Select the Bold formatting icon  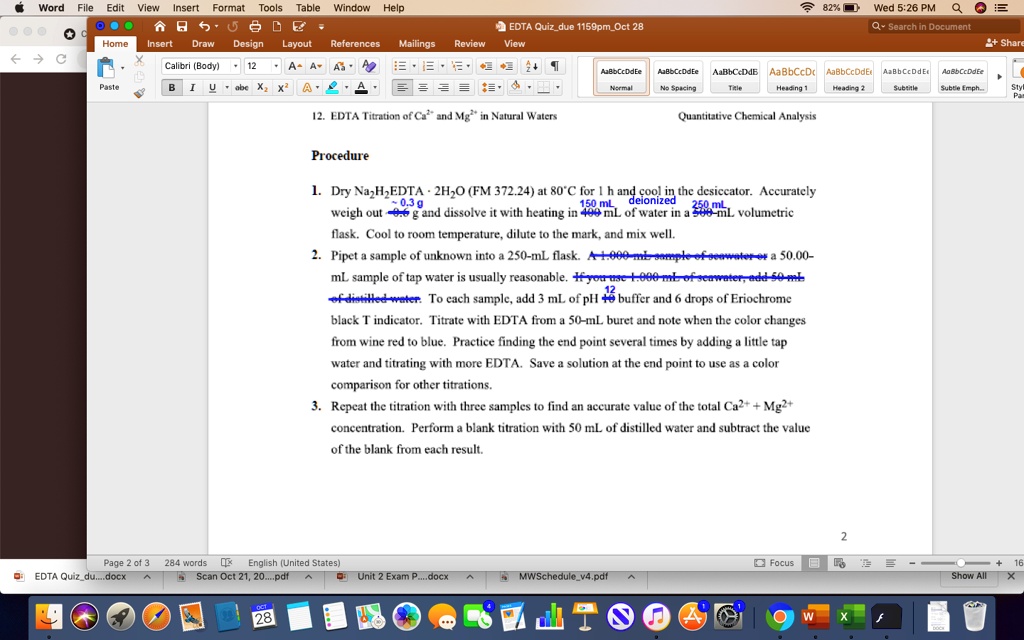pos(172,87)
